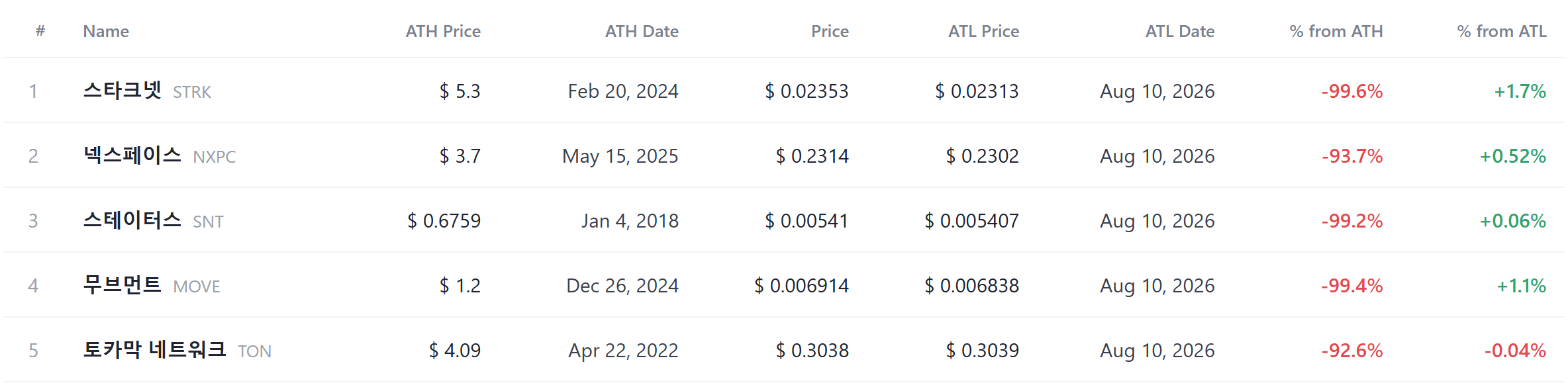Image resolution: width=1568 pixels, height=385 pixels.
Task: Sort by % from ATL header
Action: click(1502, 31)
